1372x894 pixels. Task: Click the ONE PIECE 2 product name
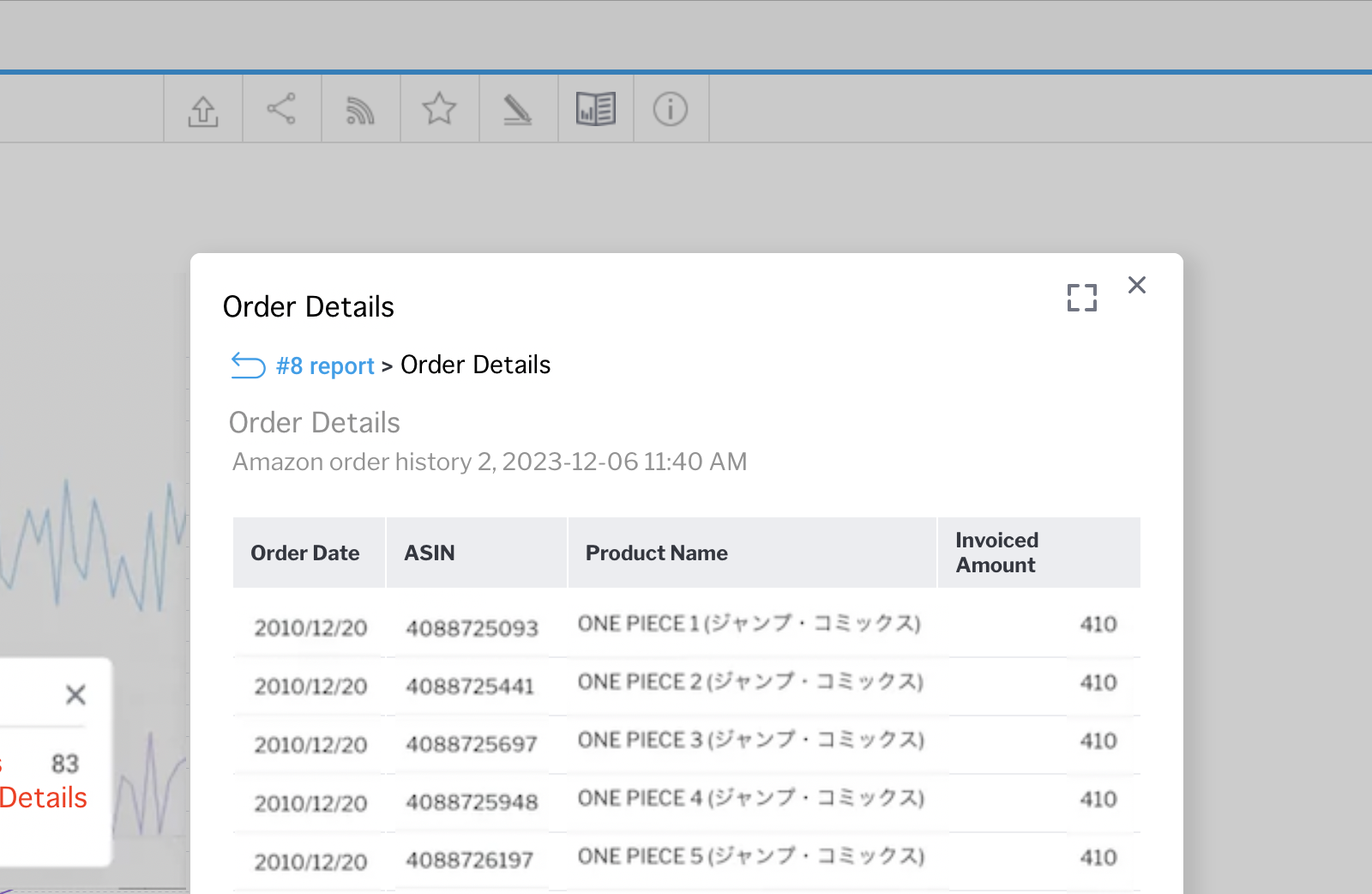click(x=750, y=682)
